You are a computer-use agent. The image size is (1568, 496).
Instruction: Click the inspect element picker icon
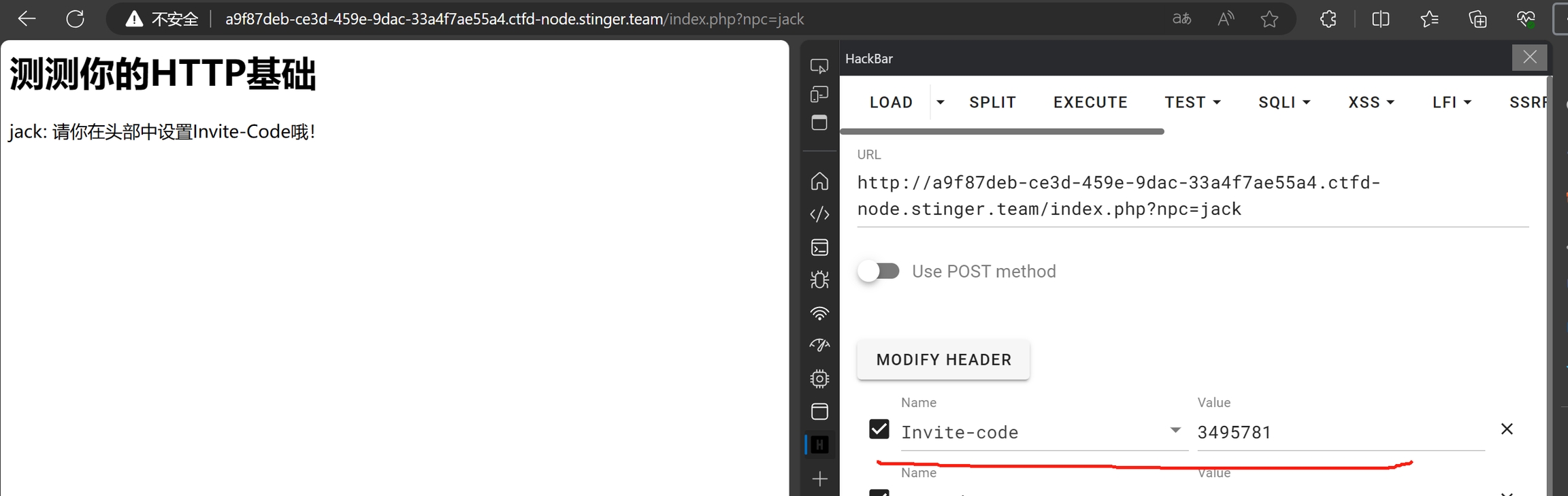[819, 66]
